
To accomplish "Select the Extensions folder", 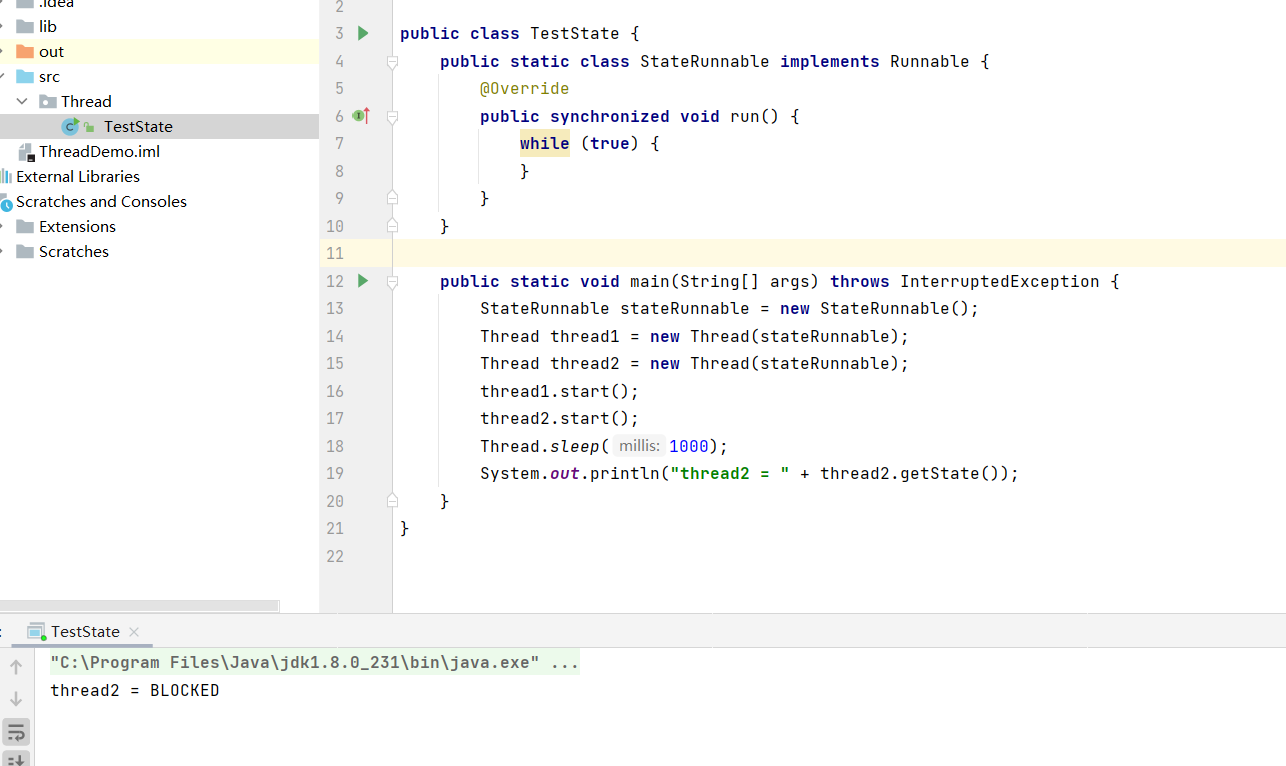I will tap(77, 226).
